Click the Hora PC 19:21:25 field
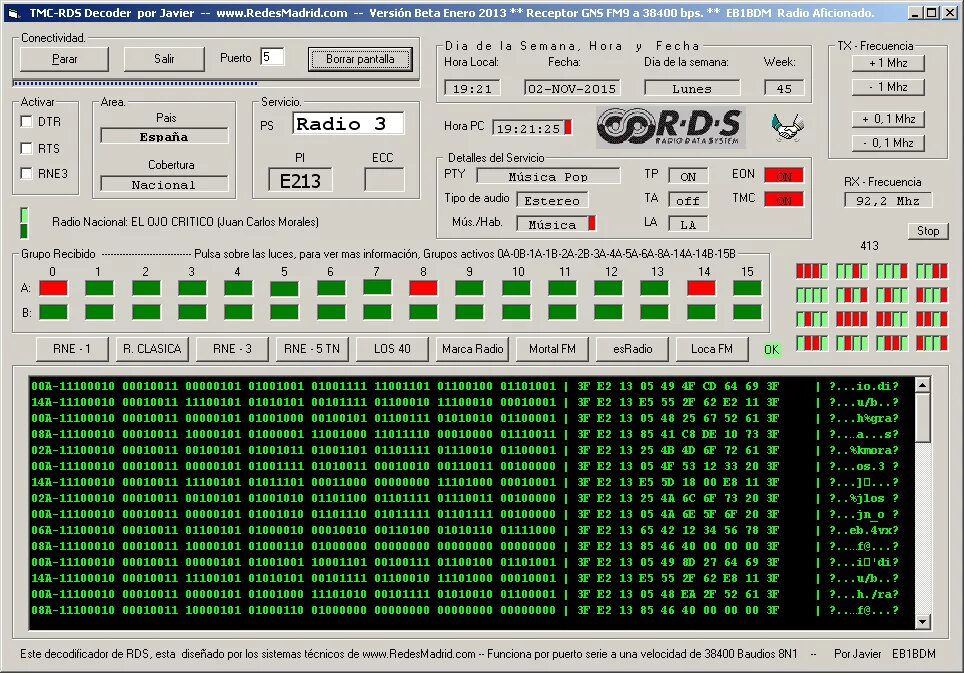Screen dimensions: 964x673 (x=532, y=128)
